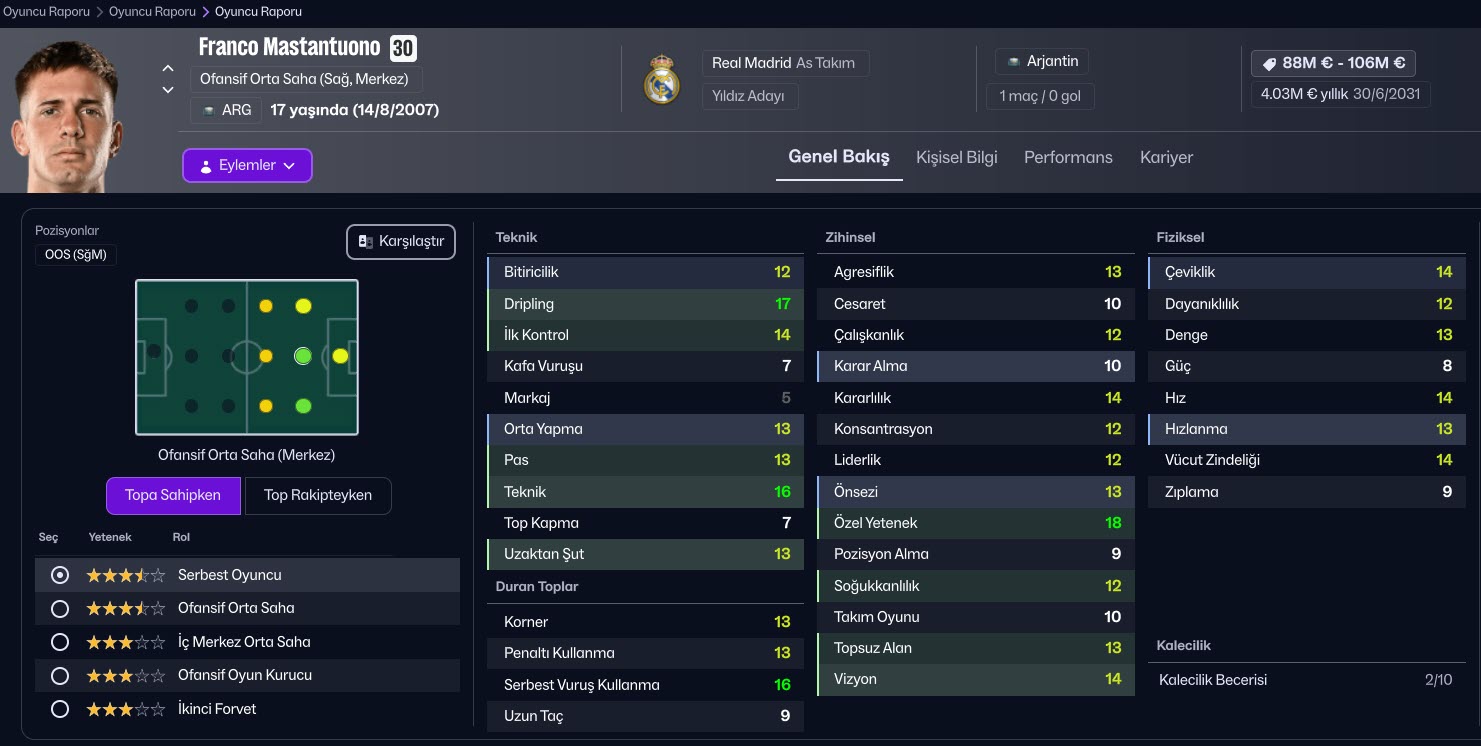Select the Ofansif Orta Saha role radio
Image resolution: width=1481 pixels, height=746 pixels.
(x=60, y=608)
